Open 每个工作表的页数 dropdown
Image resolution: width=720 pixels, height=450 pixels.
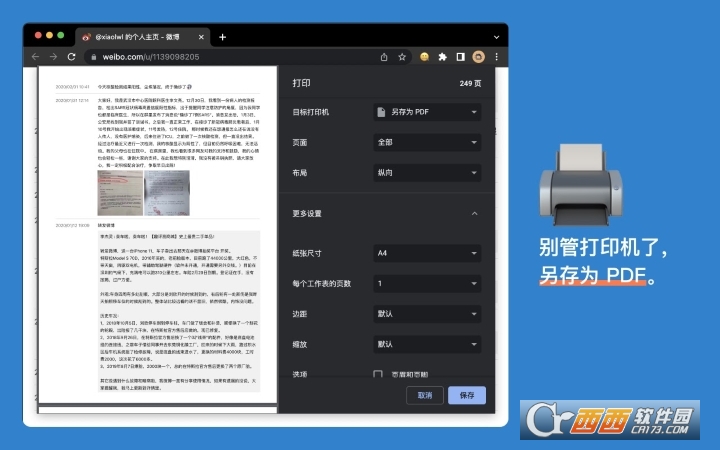click(x=427, y=283)
